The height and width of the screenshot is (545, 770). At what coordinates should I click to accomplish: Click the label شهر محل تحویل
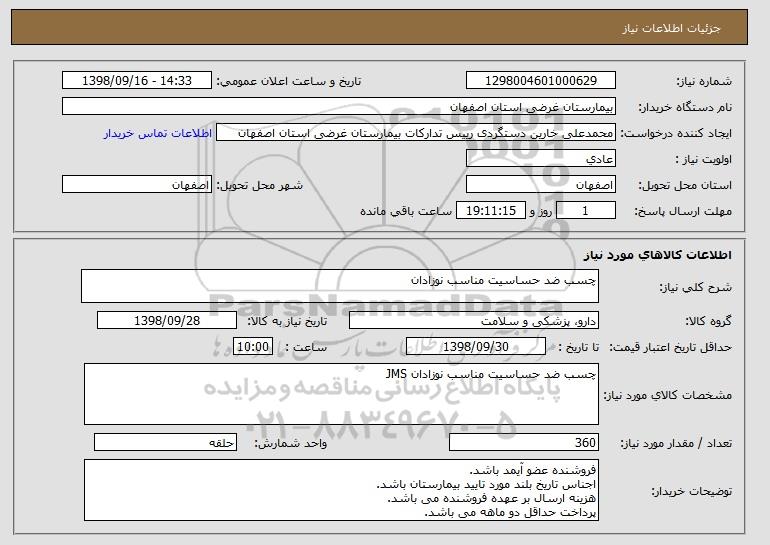(260, 185)
